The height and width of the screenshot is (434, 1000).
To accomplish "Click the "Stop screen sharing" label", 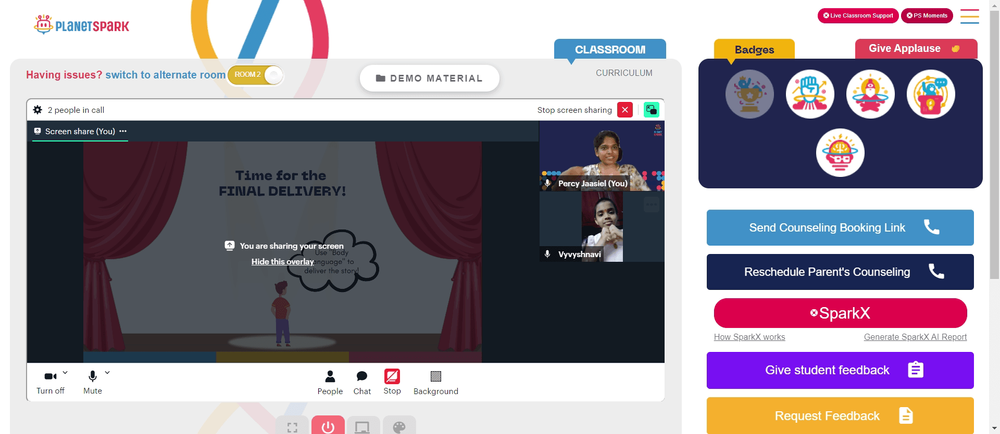I will click(x=574, y=110).
